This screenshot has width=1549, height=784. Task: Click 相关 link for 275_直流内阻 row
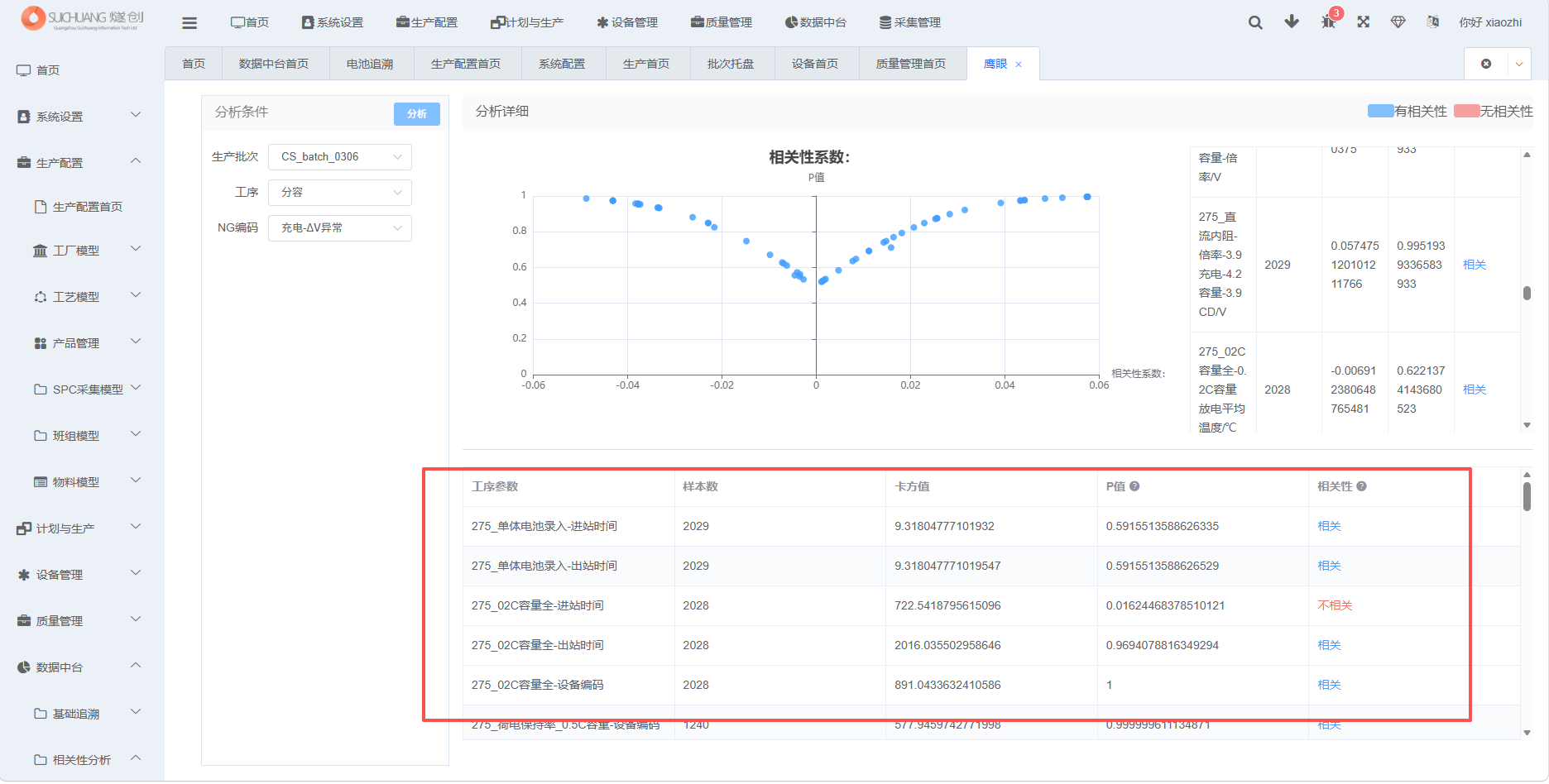(1475, 265)
